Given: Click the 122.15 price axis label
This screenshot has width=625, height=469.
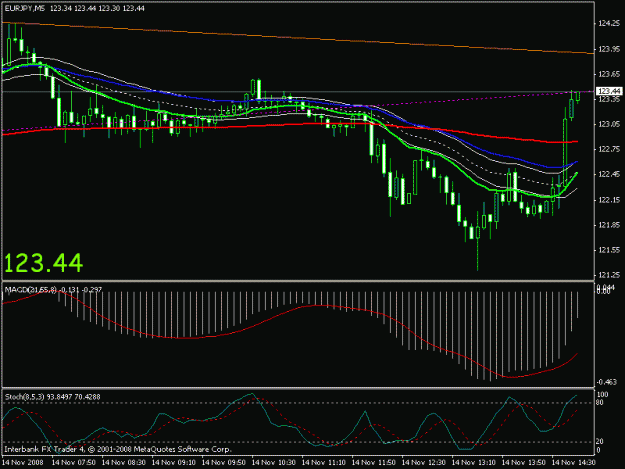Looking at the screenshot, I should (609, 200).
